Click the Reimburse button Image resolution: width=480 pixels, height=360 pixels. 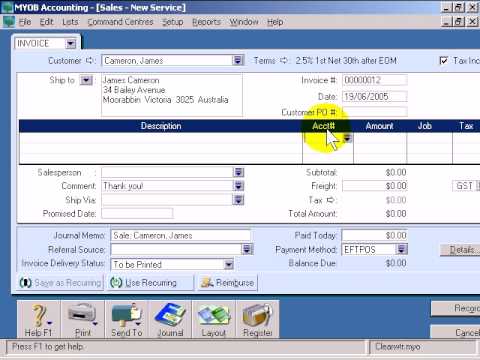point(228,283)
